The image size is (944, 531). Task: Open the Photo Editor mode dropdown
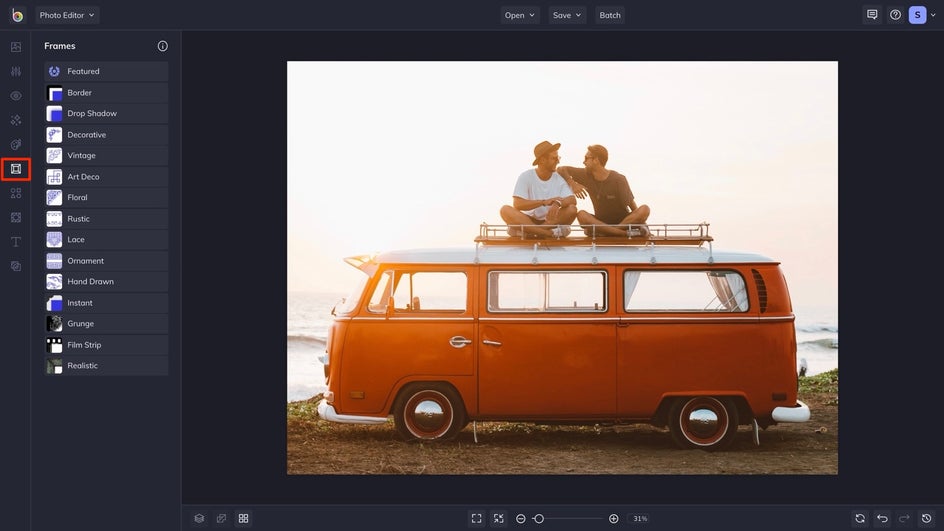67,15
